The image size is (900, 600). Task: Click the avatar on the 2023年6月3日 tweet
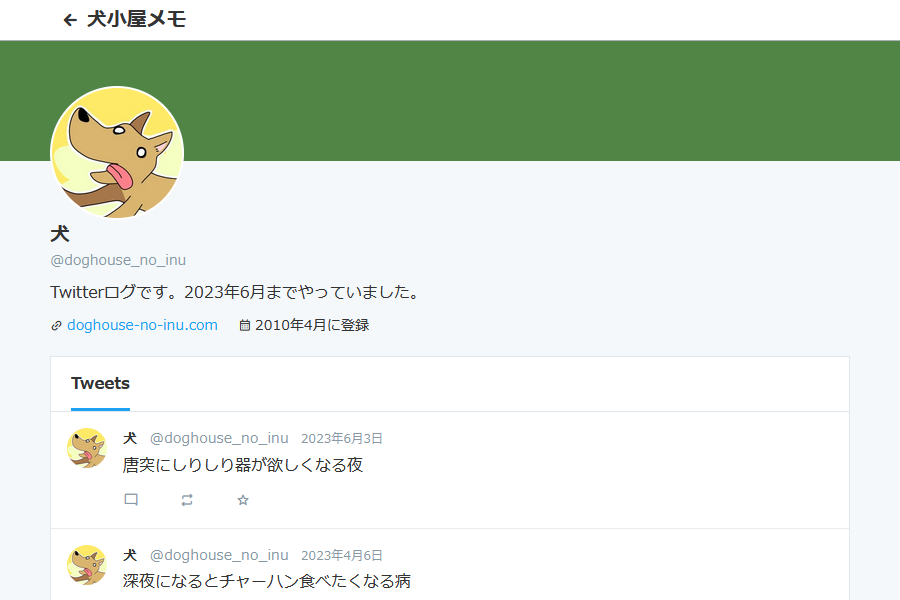point(87,448)
